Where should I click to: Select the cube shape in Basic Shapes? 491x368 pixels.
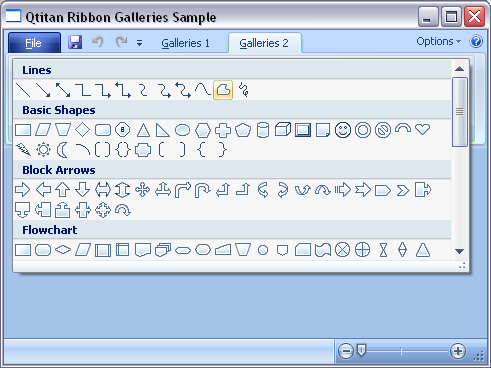point(283,129)
